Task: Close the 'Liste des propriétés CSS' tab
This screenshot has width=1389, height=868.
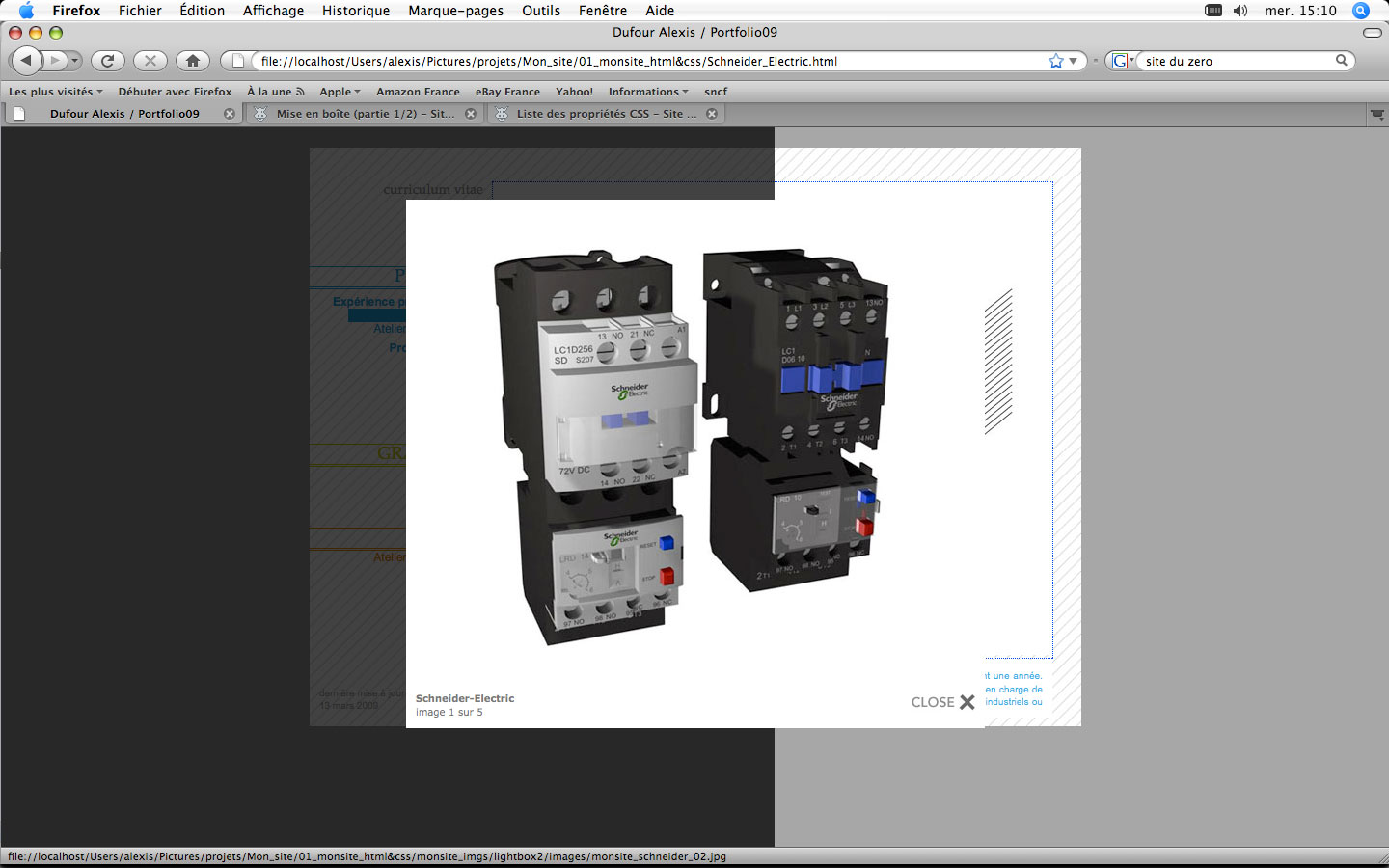Action: click(712, 114)
